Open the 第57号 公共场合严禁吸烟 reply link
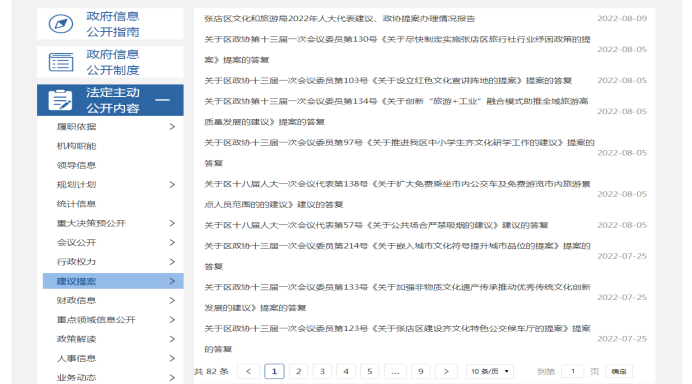 pos(376,225)
